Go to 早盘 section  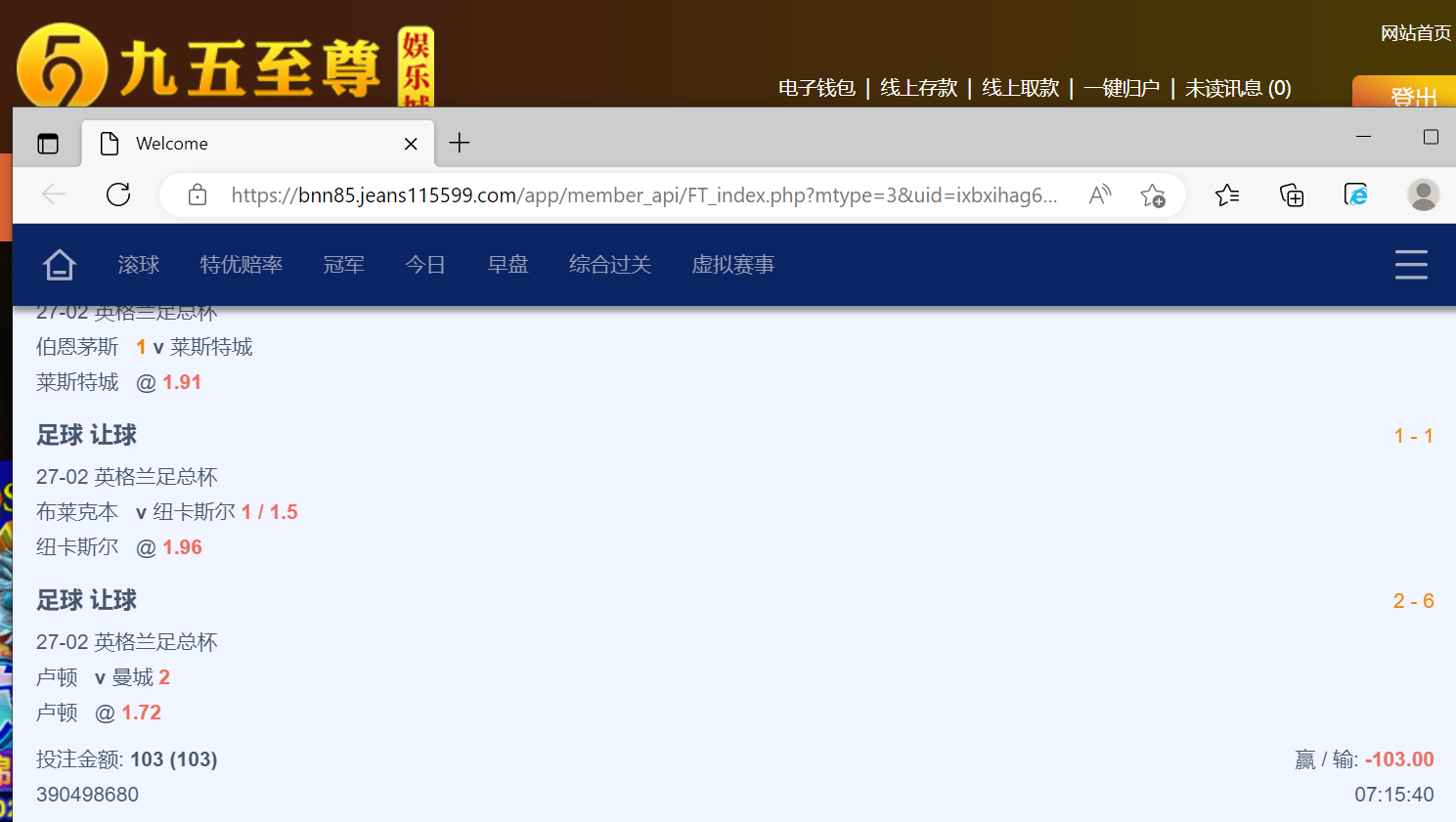coord(507,265)
